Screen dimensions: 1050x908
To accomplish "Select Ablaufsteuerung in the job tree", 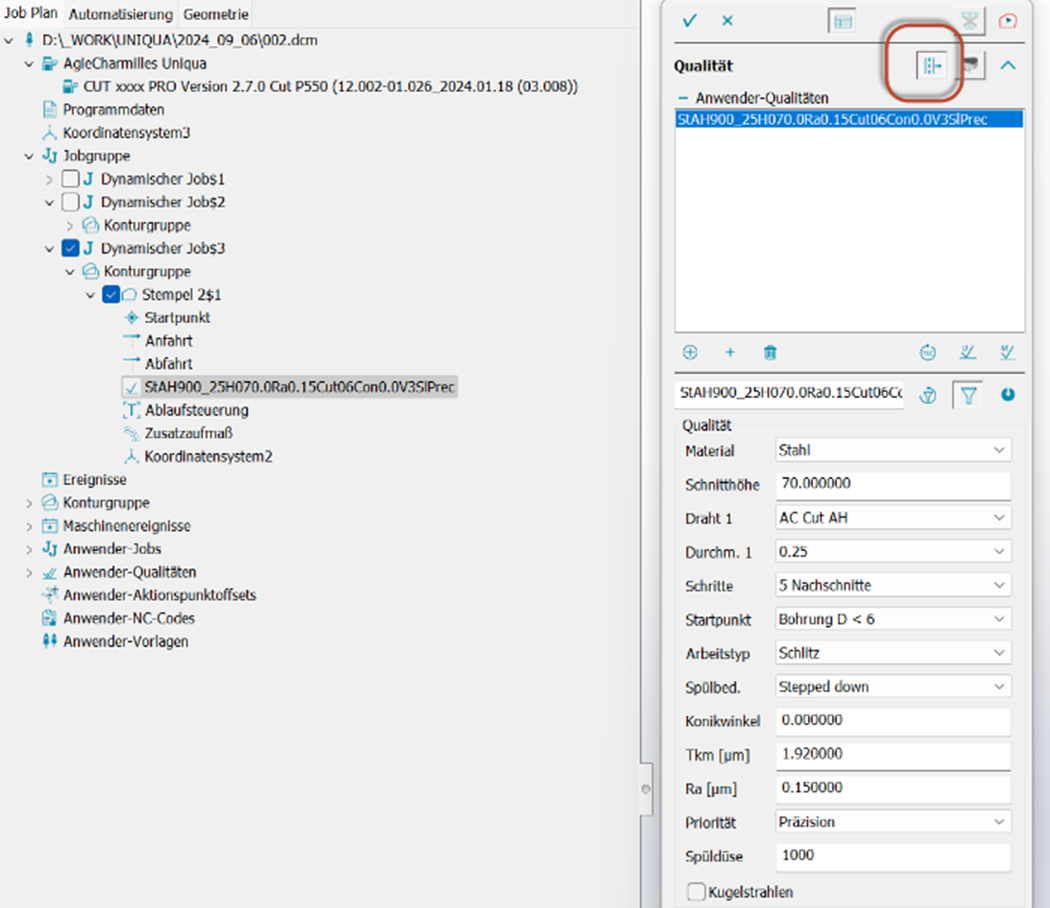I will tap(196, 410).
